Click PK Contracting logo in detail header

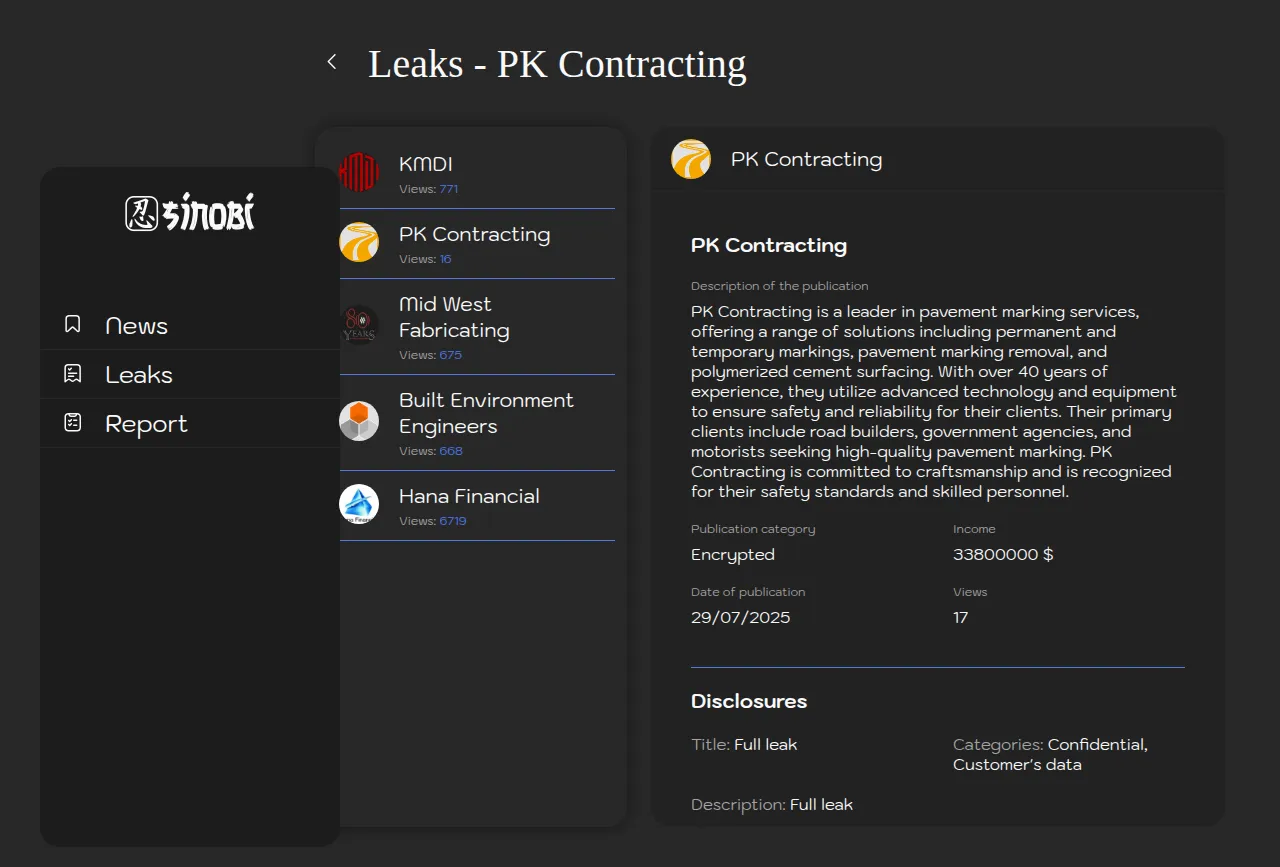coord(691,159)
